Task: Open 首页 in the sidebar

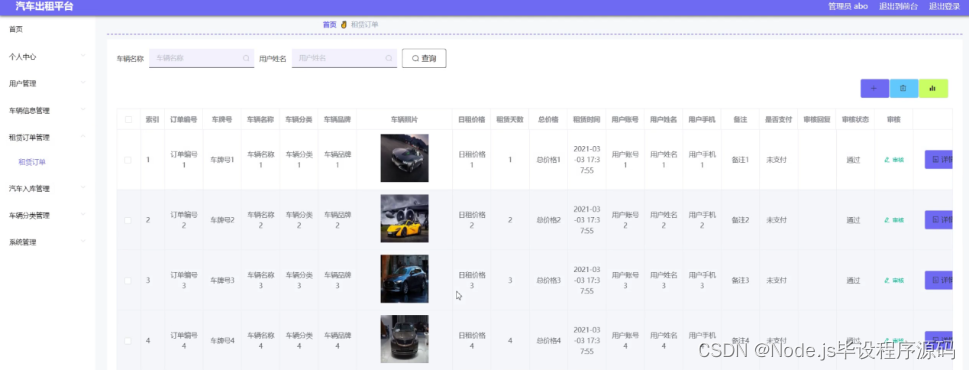Action: (16, 29)
